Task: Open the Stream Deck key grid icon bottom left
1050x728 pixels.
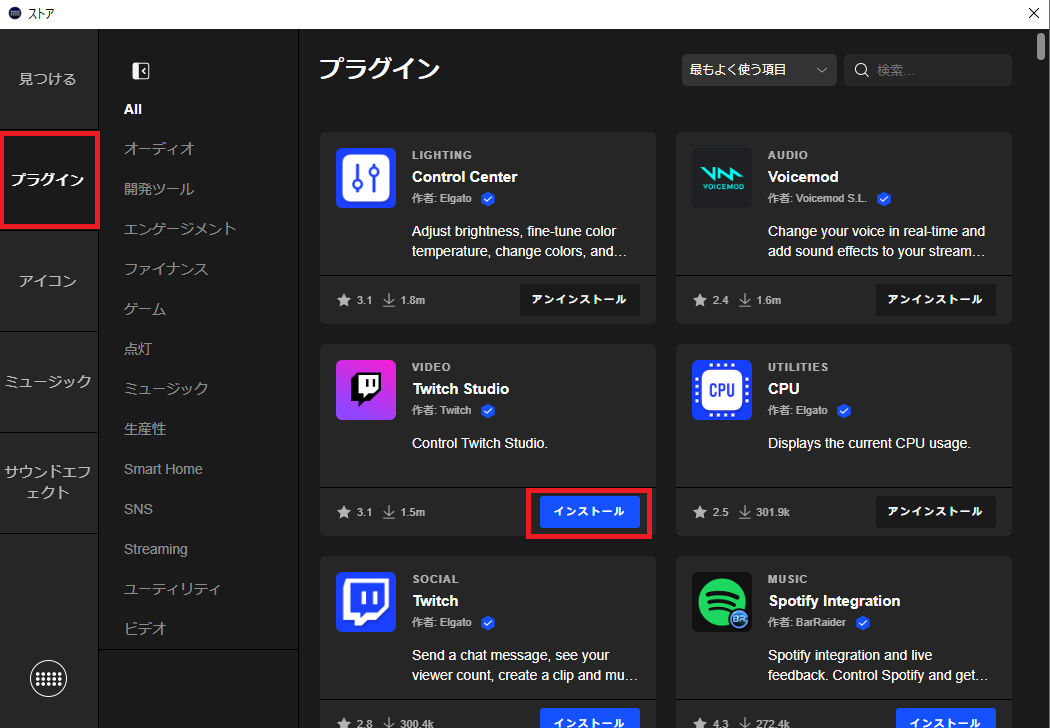Action: click(x=48, y=678)
